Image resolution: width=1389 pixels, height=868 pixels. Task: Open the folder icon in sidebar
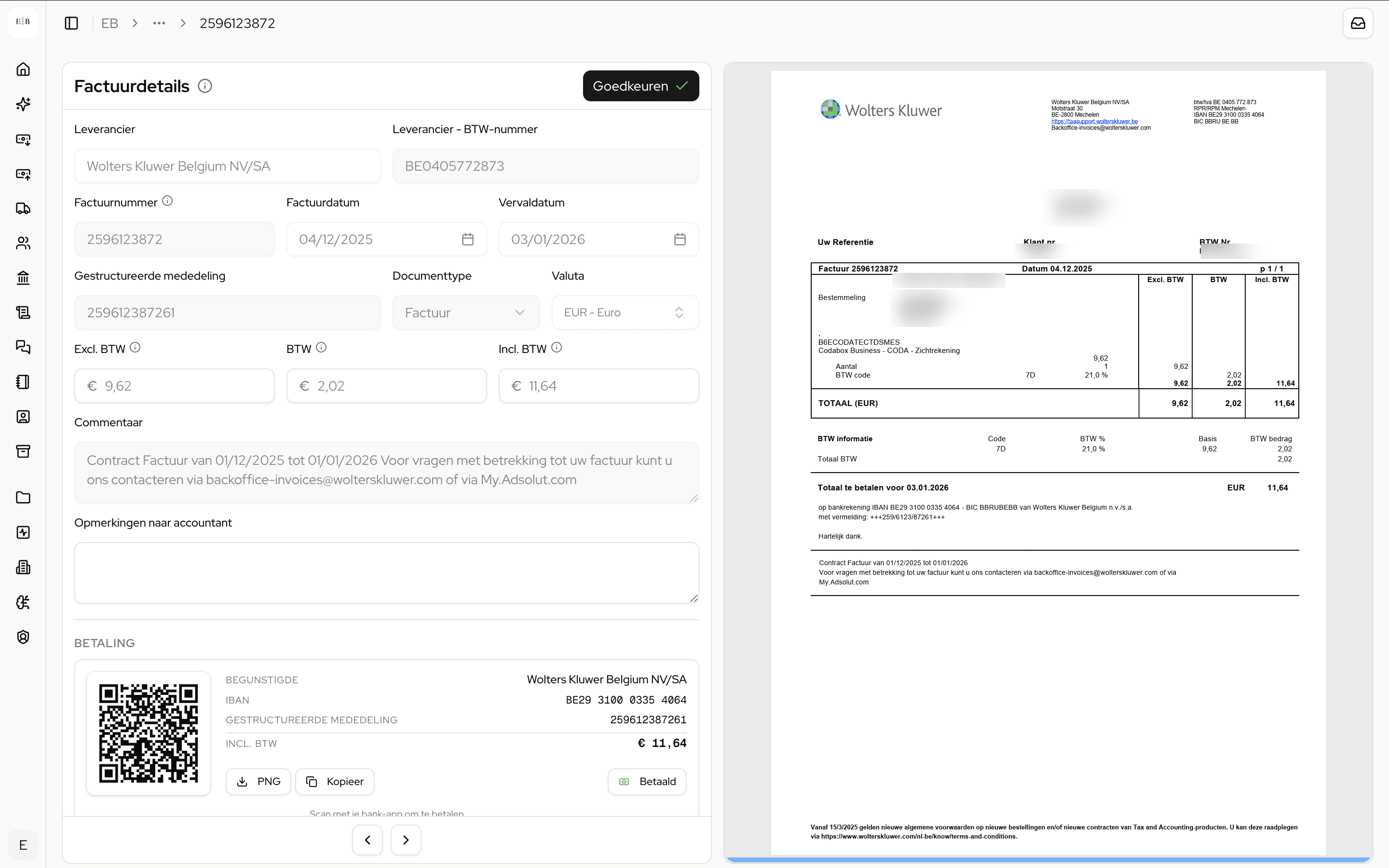point(23,498)
